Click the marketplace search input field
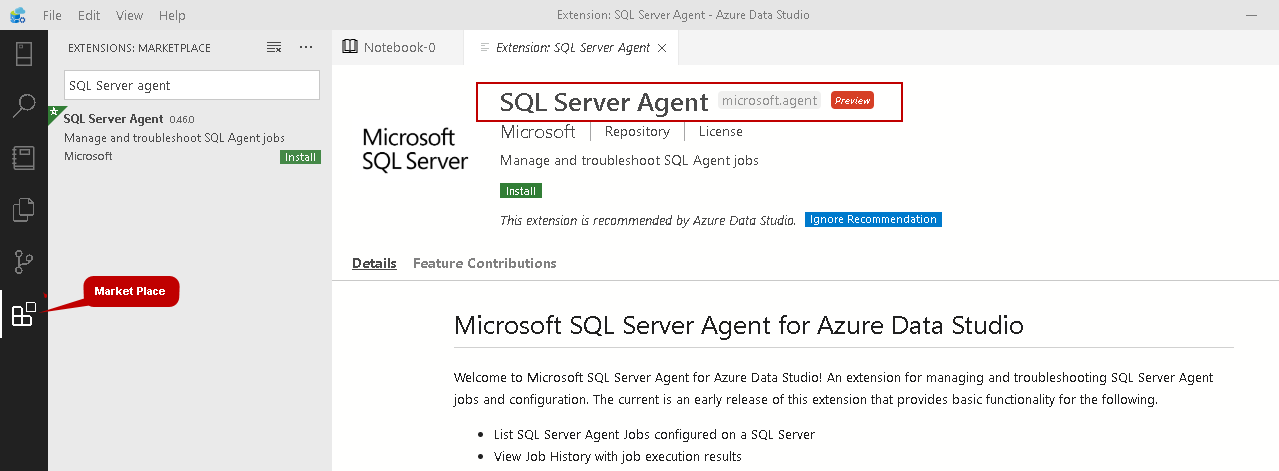1279x471 pixels. (x=191, y=86)
